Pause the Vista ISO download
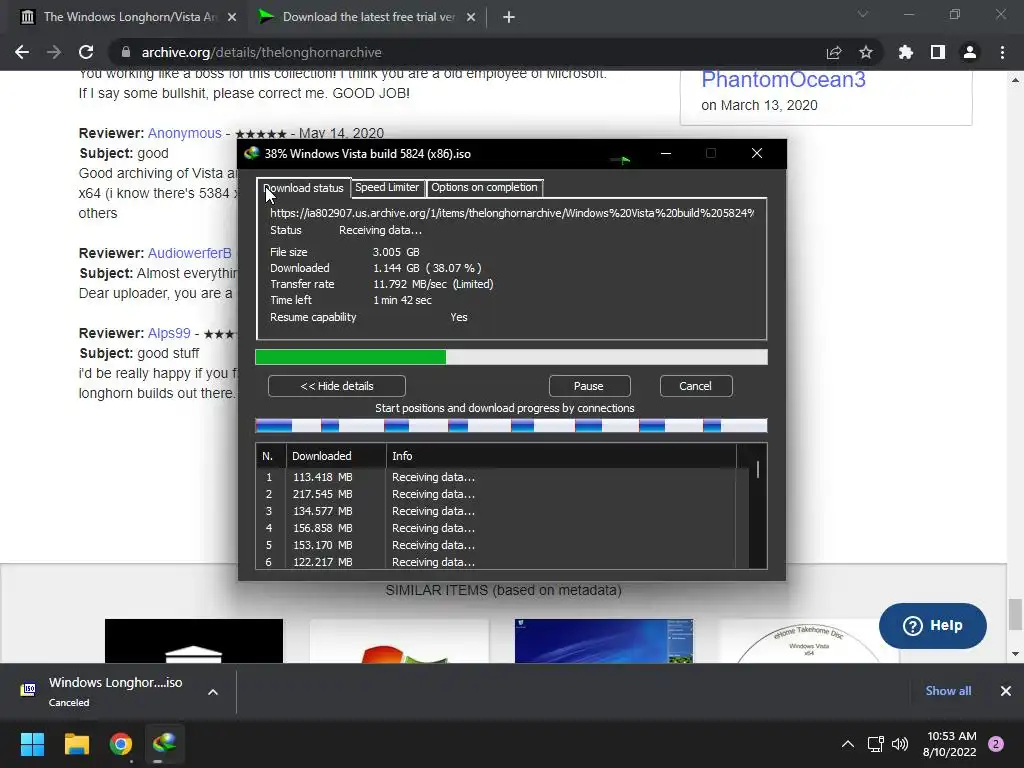 pyautogui.click(x=589, y=386)
